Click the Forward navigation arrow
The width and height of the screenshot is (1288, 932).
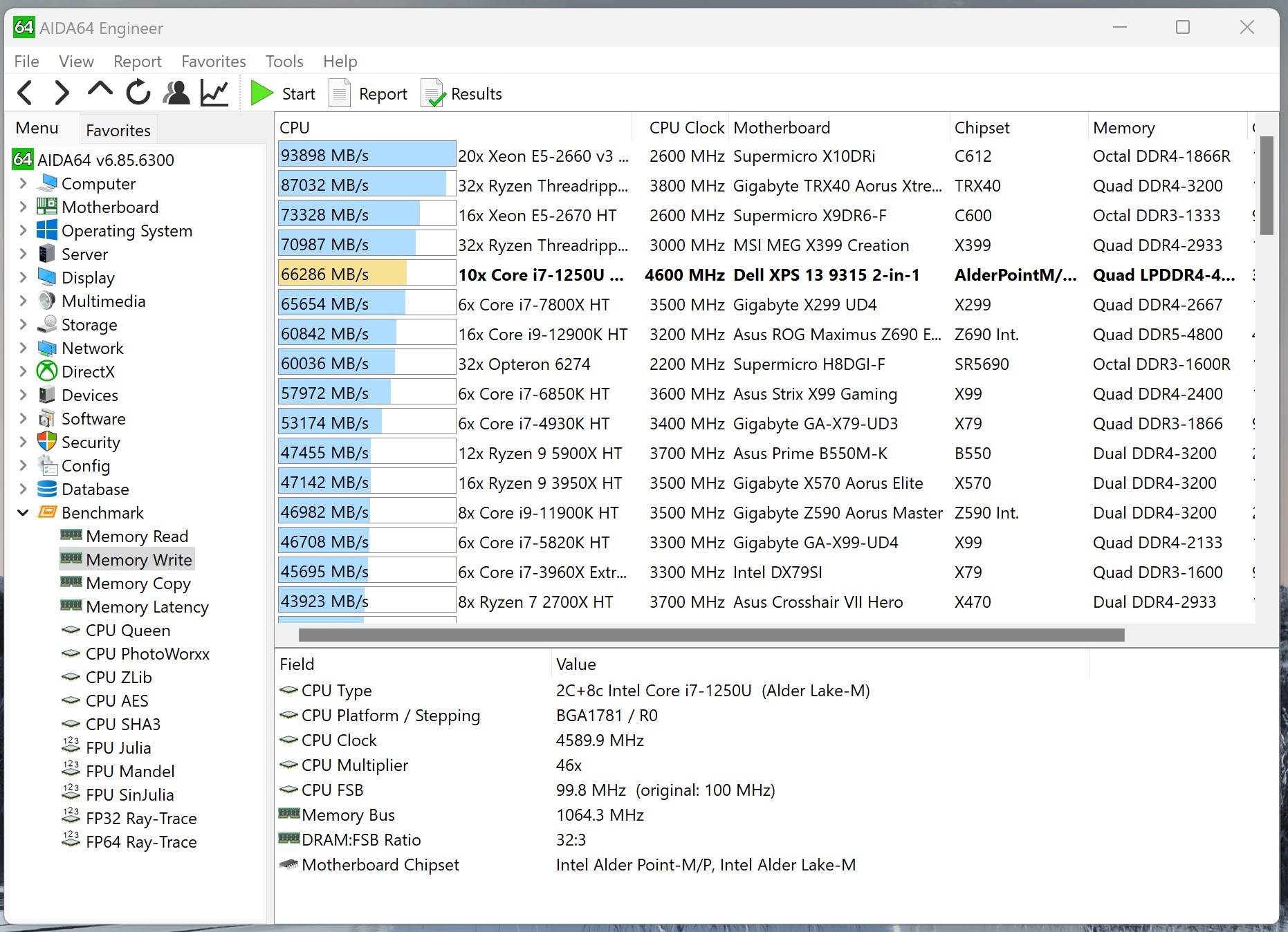[x=62, y=93]
